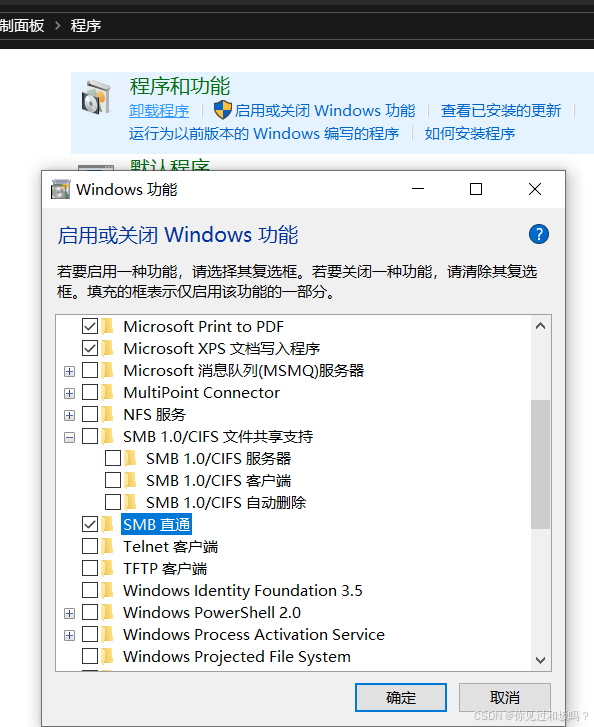
Task: Click the features list scrollbar thumb
Action: coord(540,464)
